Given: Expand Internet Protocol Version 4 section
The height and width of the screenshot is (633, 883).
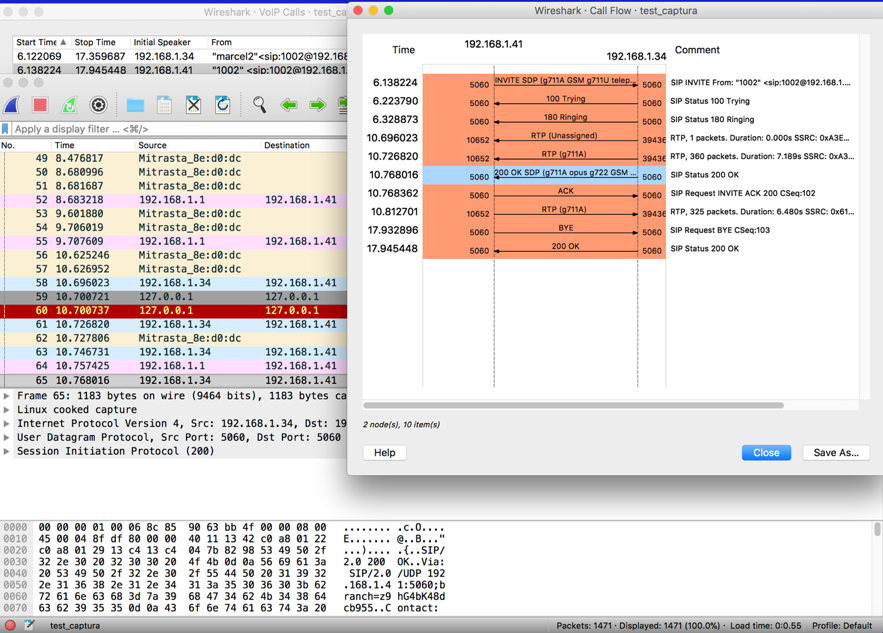Looking at the screenshot, I should (x=7, y=424).
